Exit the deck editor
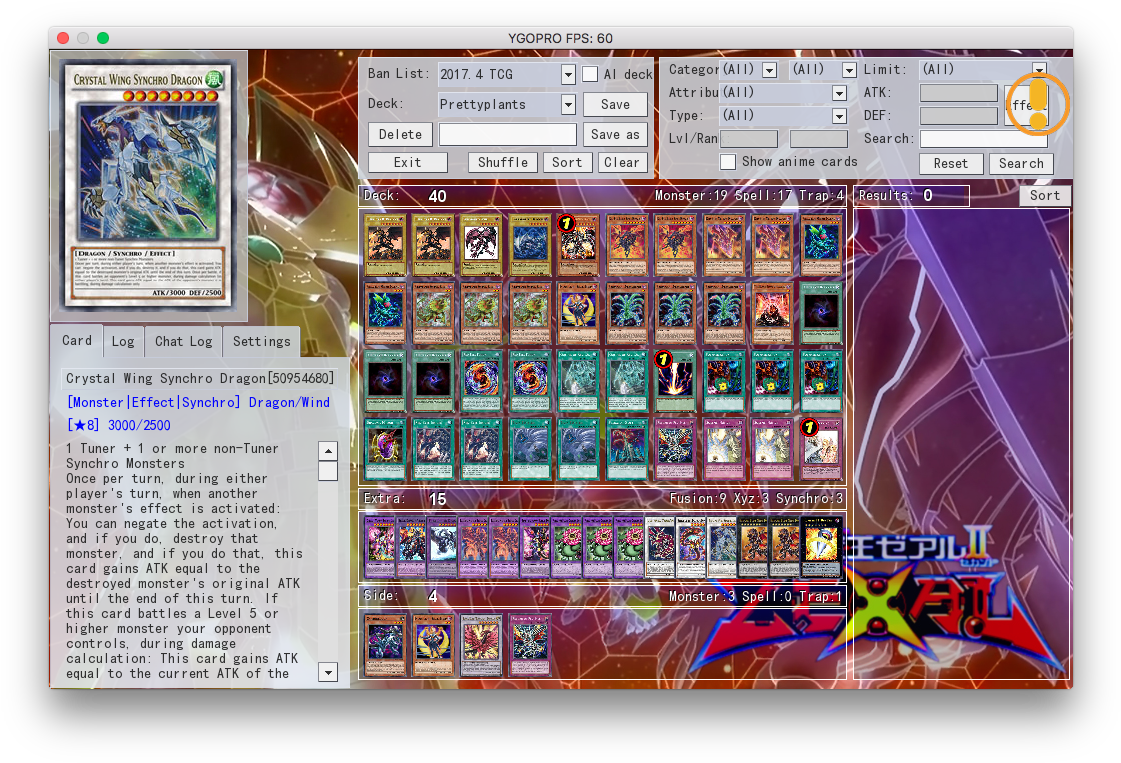The image size is (1121, 763). [408, 162]
